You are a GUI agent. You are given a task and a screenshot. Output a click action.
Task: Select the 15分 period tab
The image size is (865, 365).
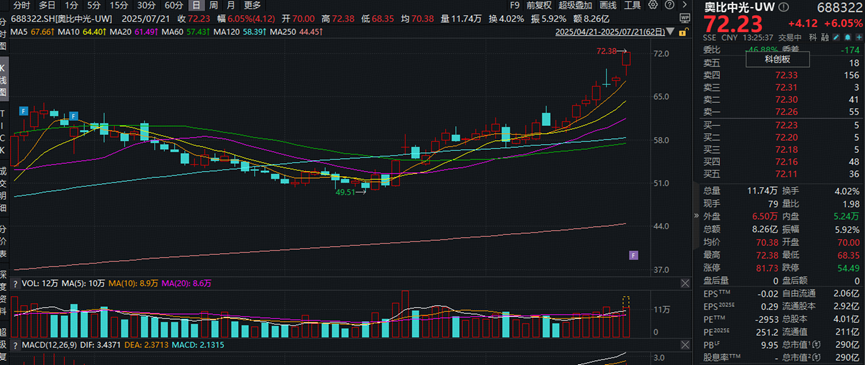[x=118, y=6]
